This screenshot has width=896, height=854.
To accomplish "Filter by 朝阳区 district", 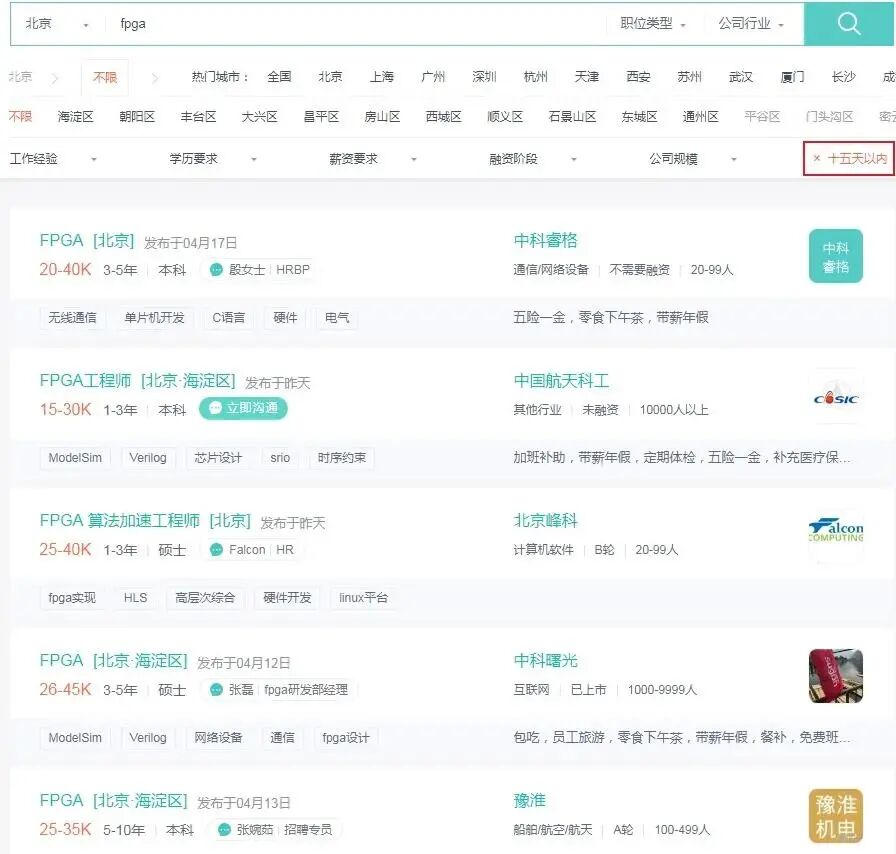I will (137, 117).
